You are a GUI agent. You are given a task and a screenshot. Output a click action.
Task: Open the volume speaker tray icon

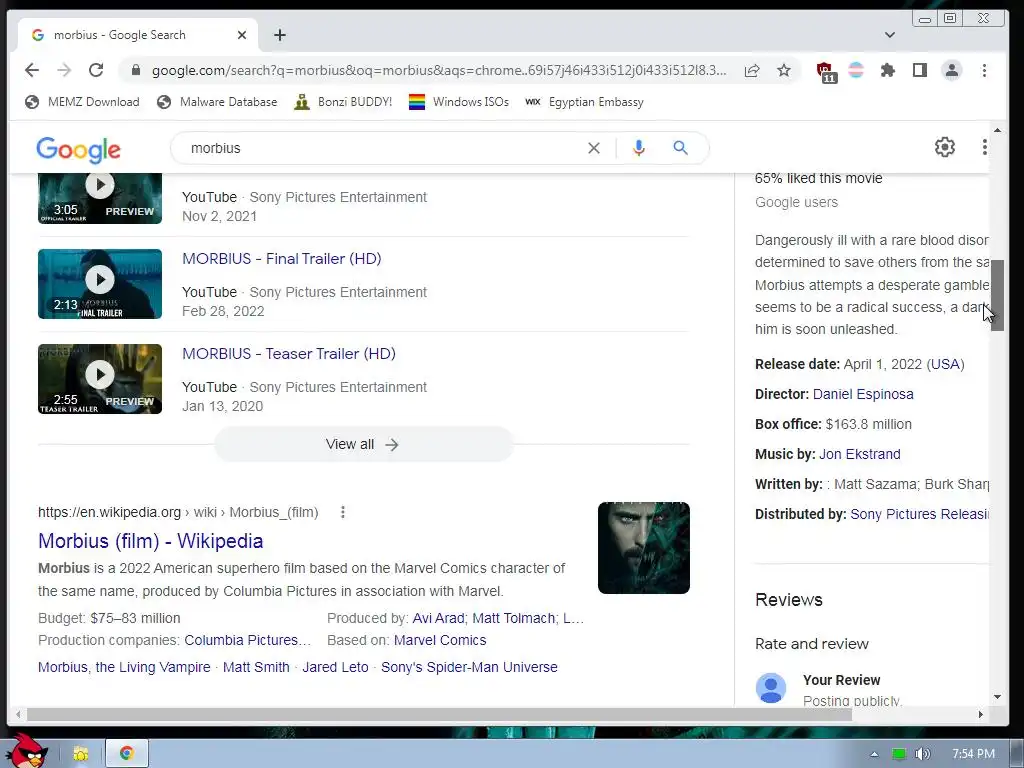click(922, 754)
